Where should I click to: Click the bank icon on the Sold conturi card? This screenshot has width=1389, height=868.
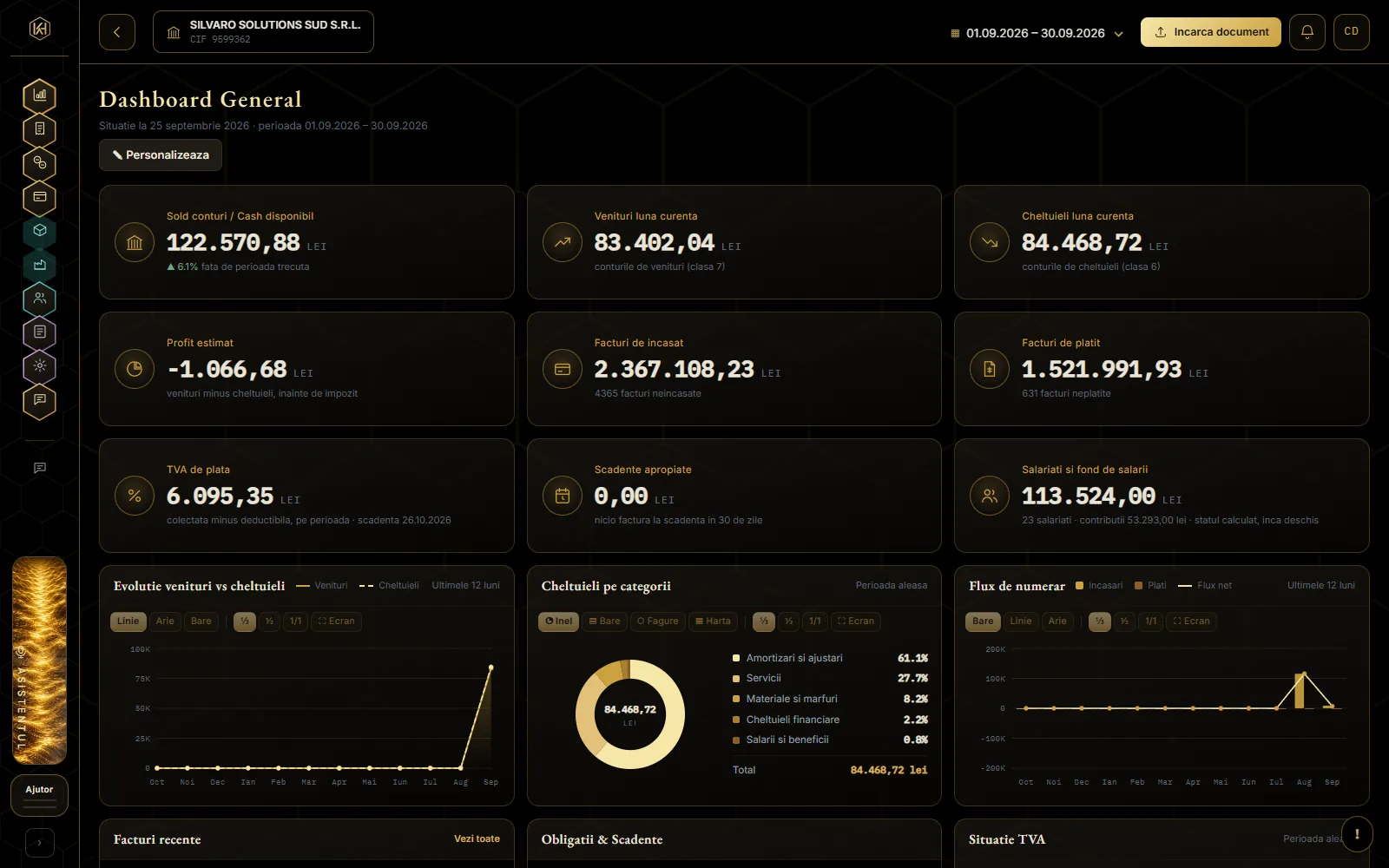click(x=135, y=243)
